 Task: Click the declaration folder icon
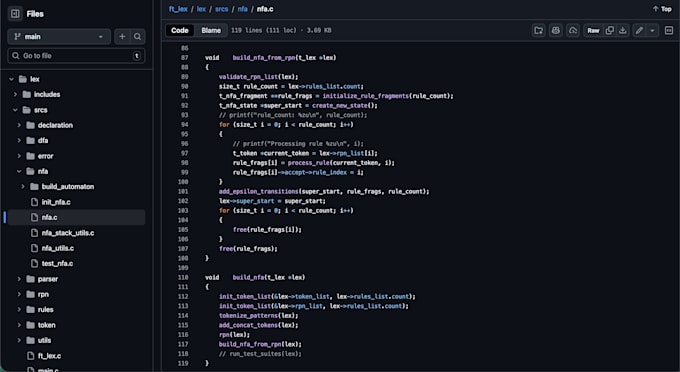coord(31,125)
